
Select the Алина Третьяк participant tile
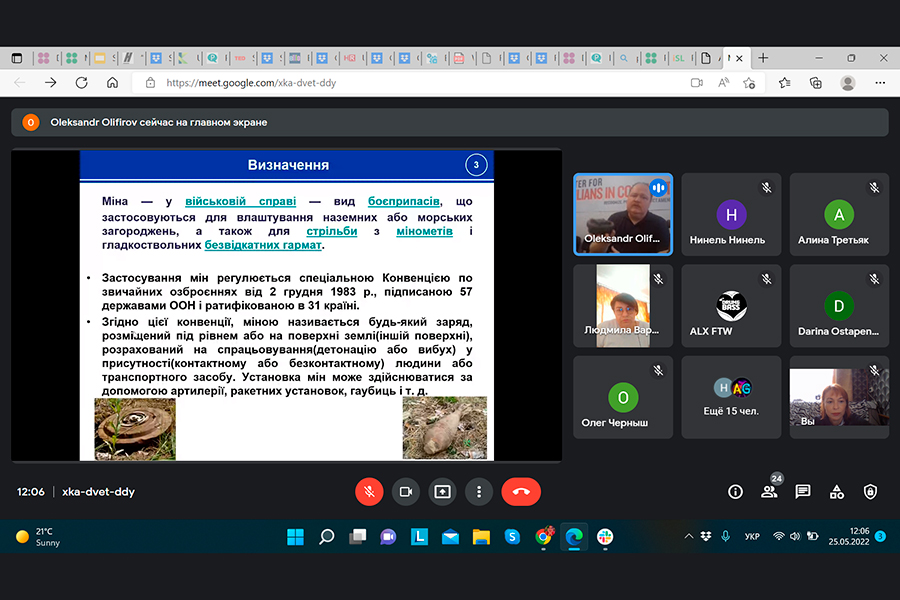click(x=839, y=214)
